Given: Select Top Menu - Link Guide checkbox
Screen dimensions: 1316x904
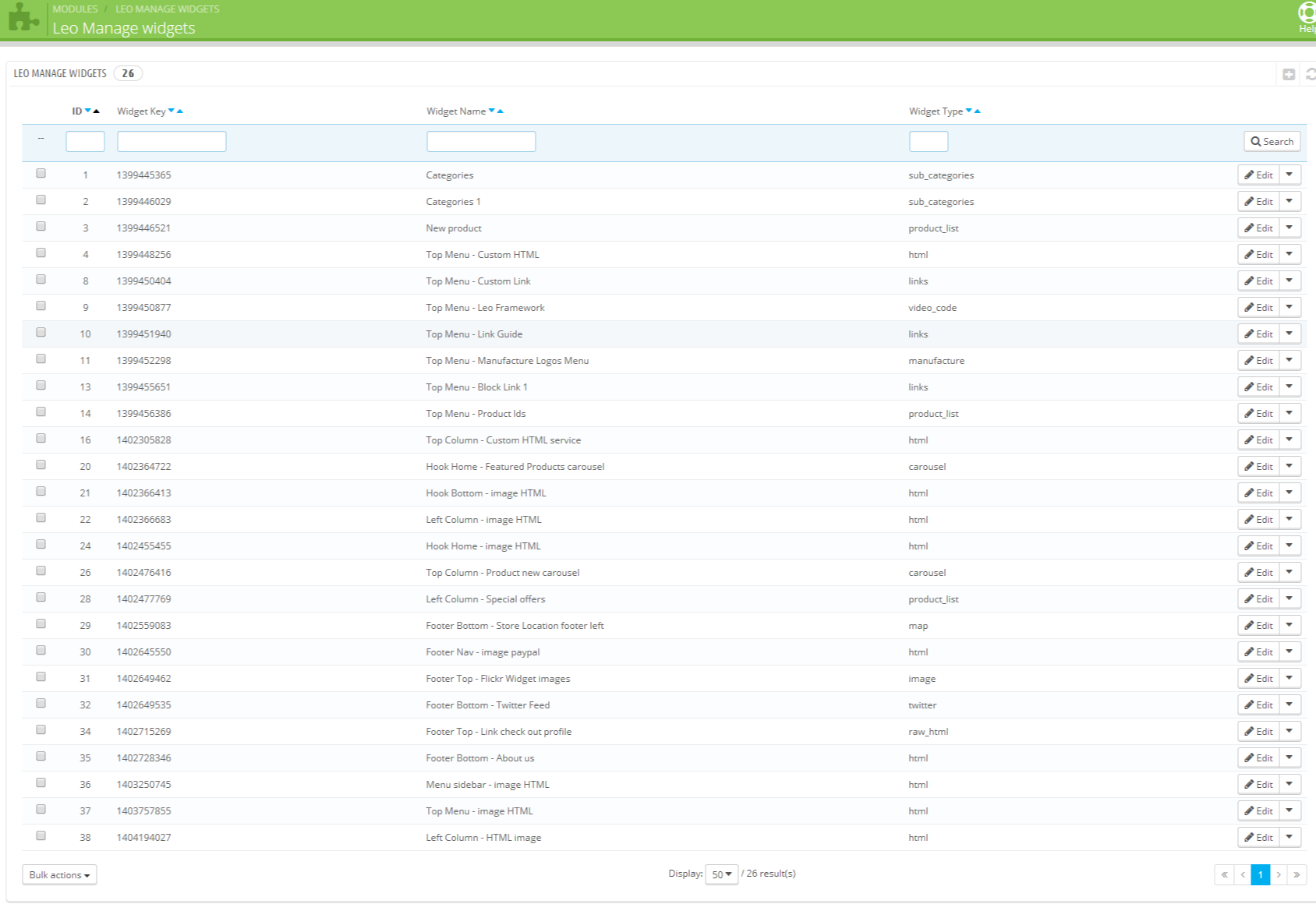Looking at the screenshot, I should [x=41, y=332].
